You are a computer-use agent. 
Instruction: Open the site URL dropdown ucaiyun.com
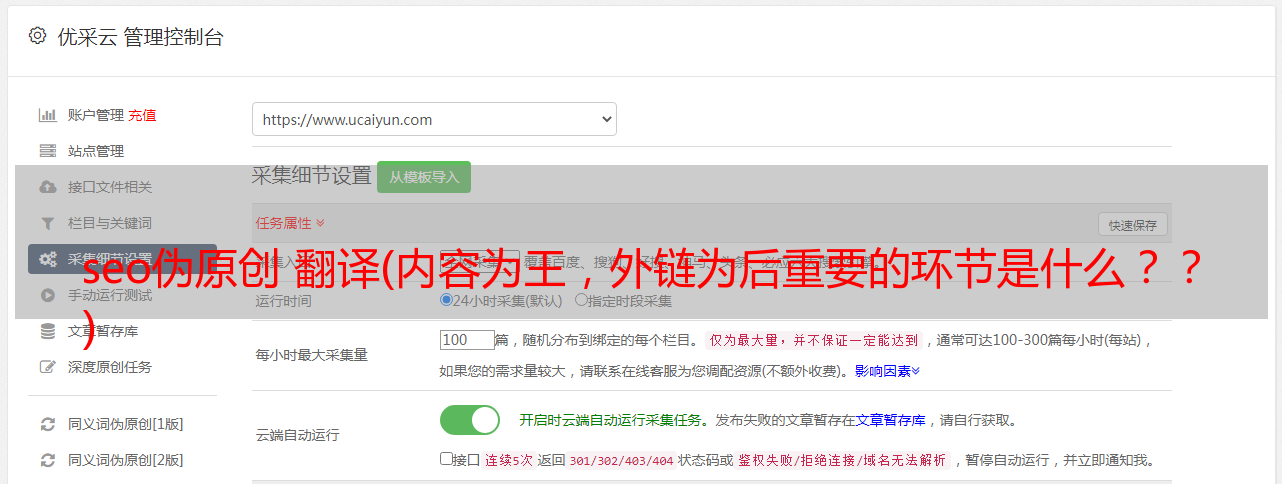pos(434,119)
